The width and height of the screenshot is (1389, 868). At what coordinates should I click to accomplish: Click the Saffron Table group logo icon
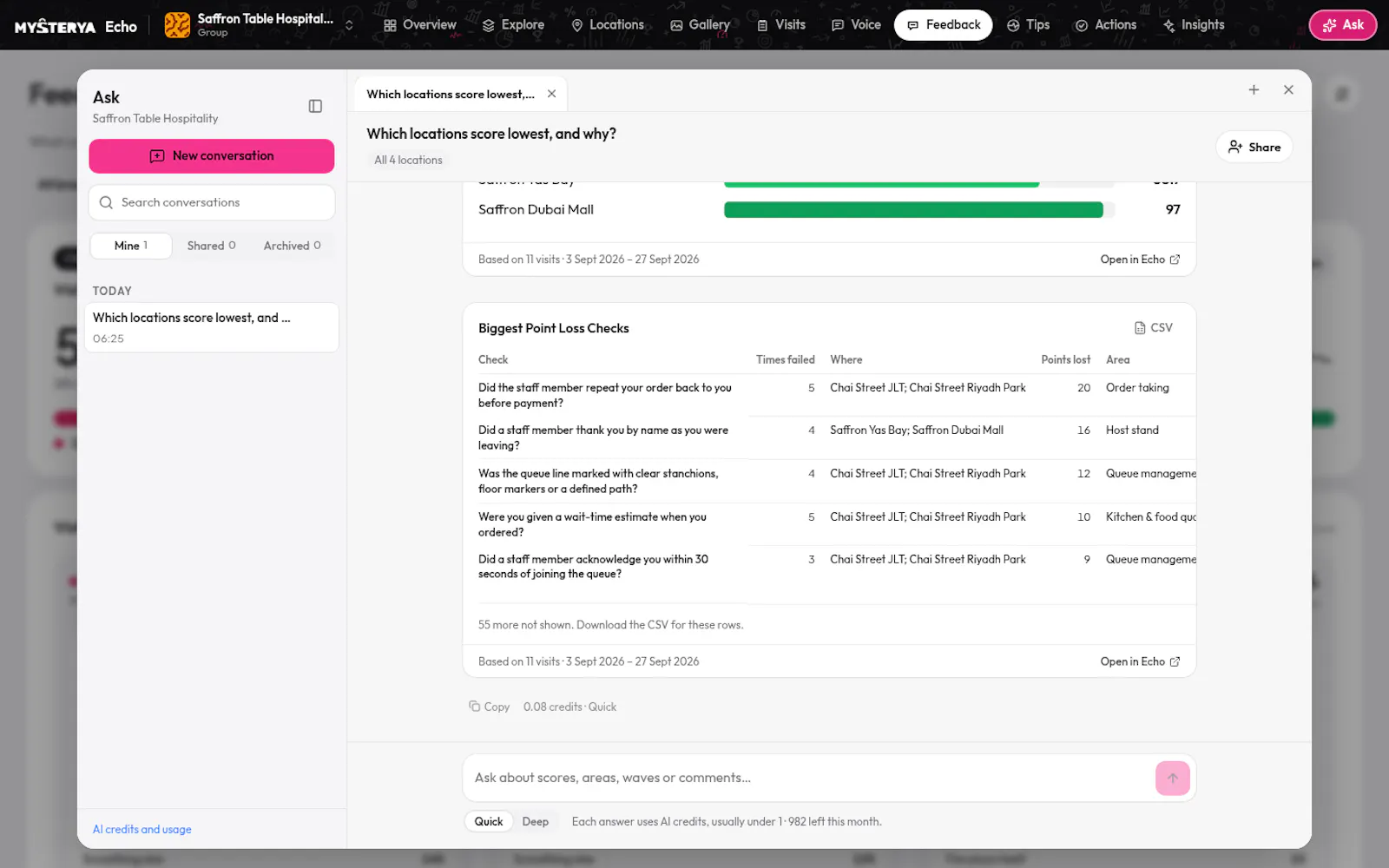(x=177, y=25)
